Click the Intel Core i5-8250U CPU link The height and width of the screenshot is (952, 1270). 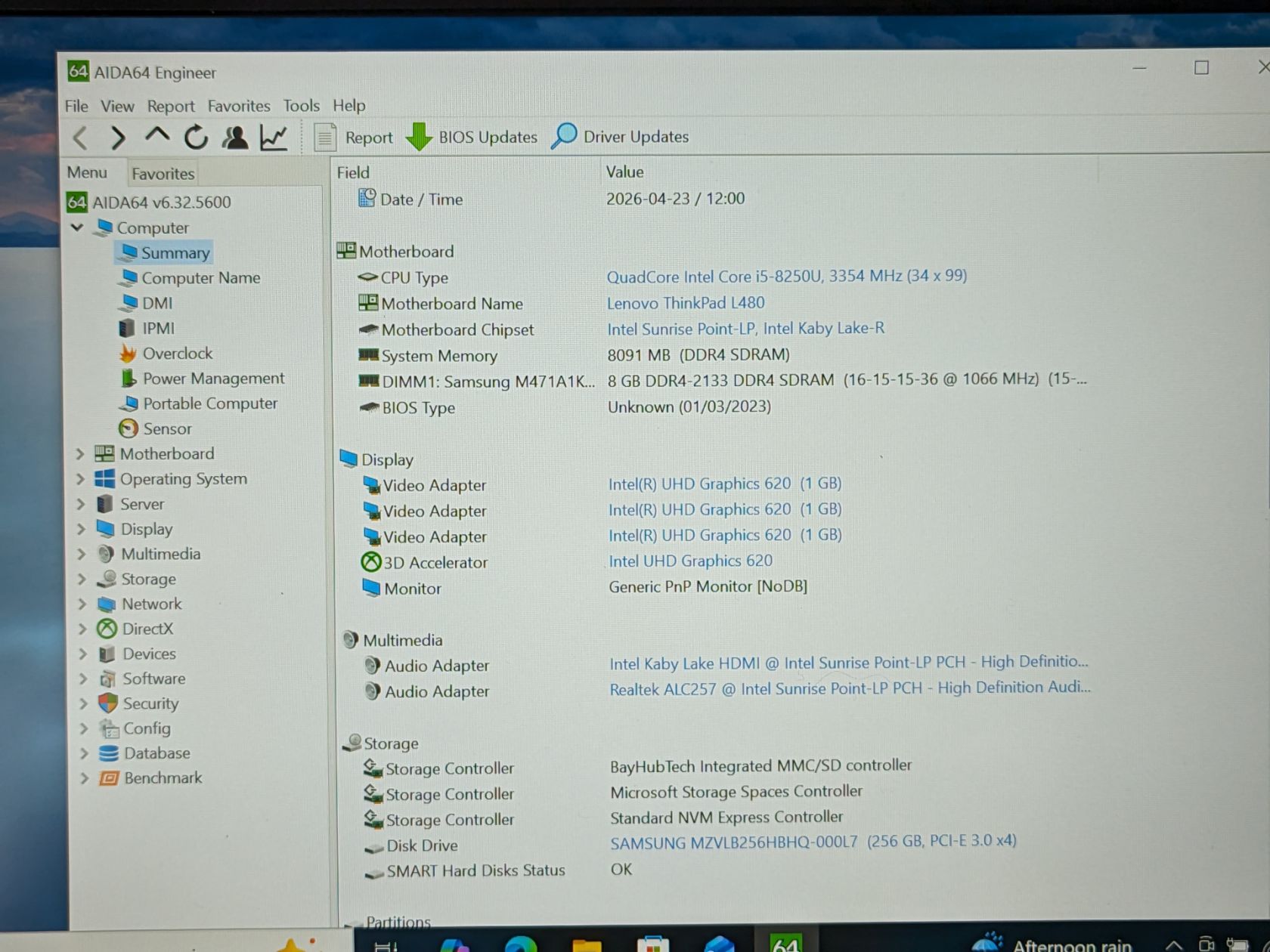click(x=786, y=276)
